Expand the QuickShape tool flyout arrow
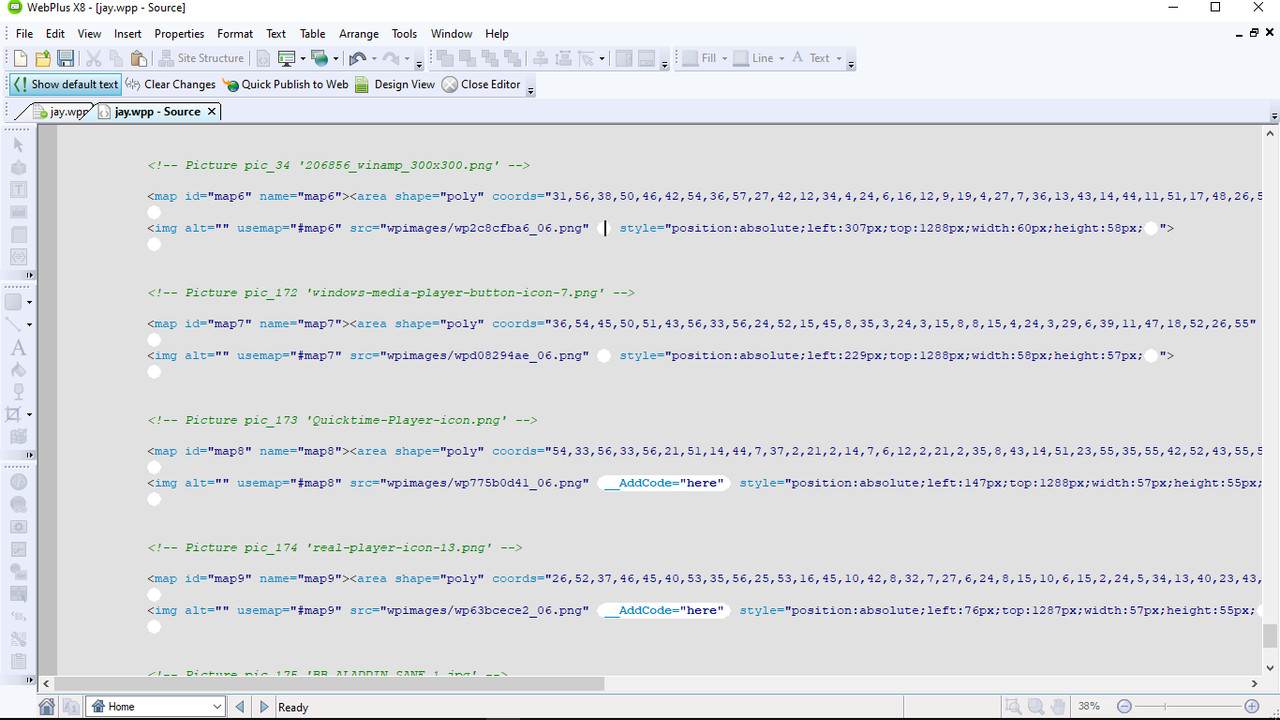1280x720 pixels. point(30,303)
